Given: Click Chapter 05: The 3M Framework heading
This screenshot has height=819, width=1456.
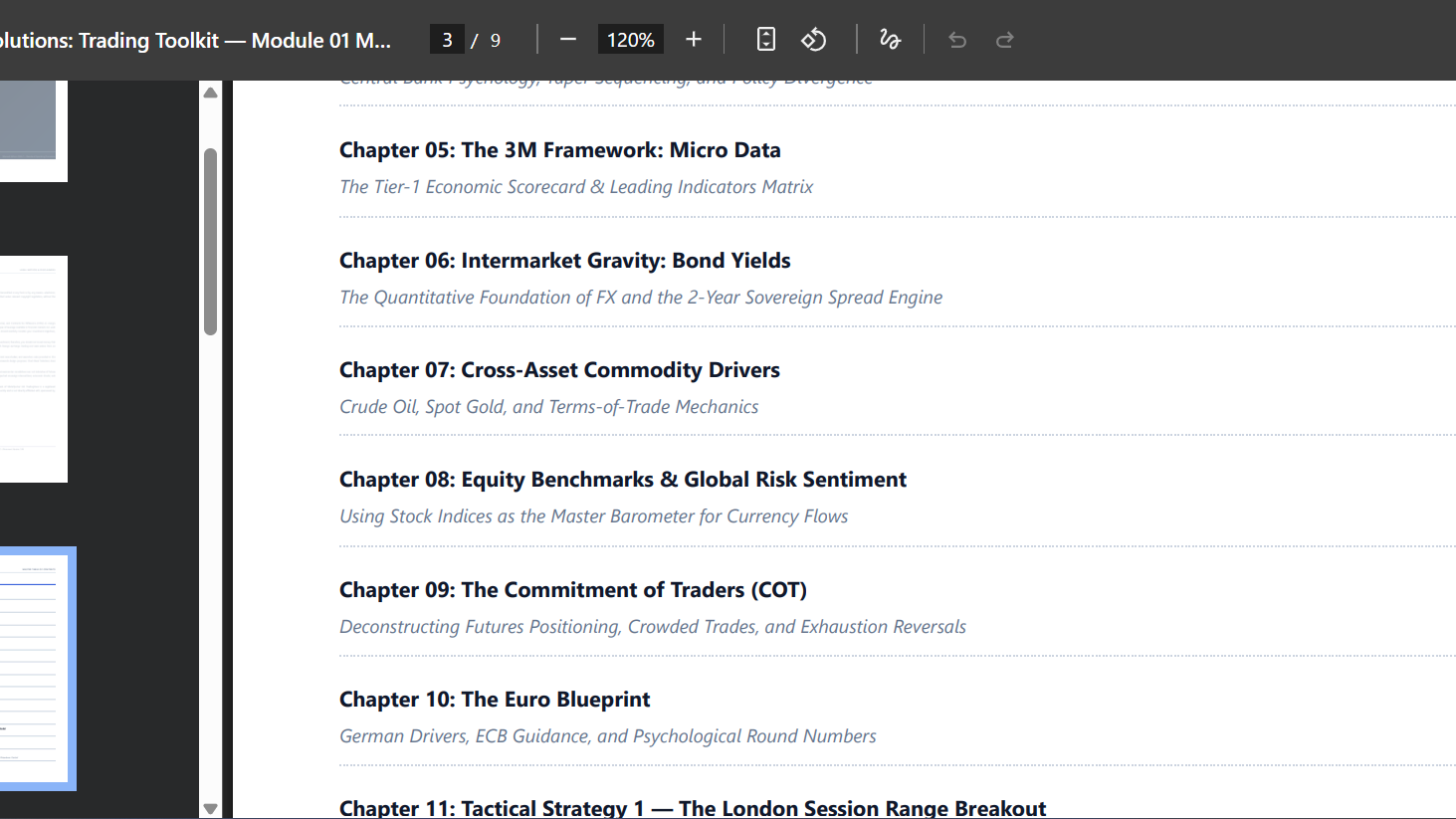Looking at the screenshot, I should [560, 150].
